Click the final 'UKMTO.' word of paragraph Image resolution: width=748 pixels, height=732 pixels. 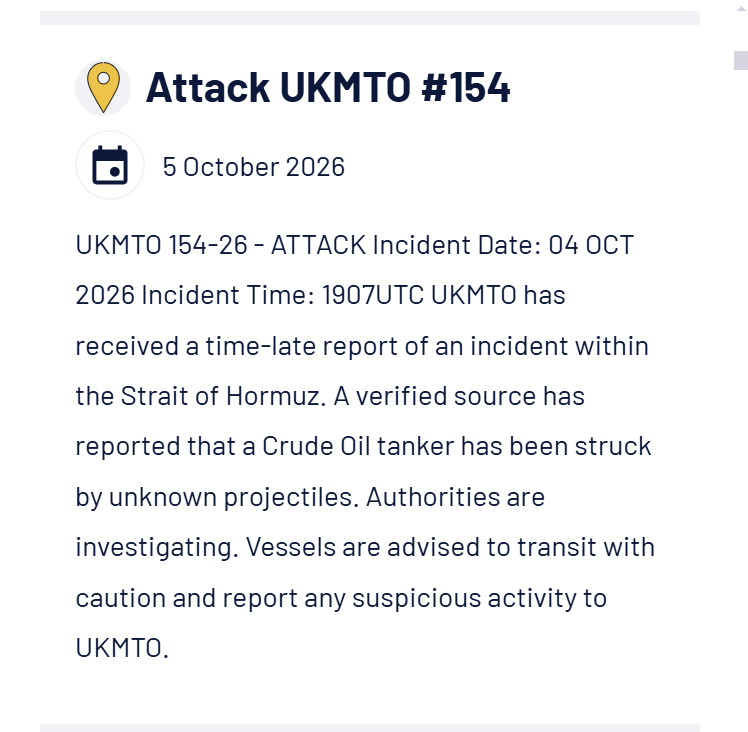122,648
